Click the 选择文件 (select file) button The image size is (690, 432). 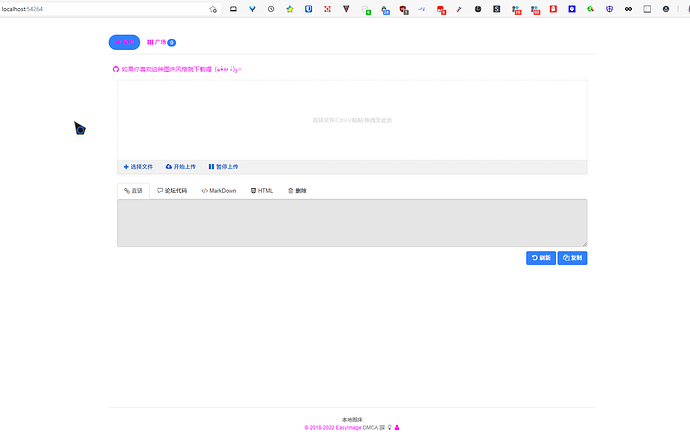pyautogui.click(x=138, y=167)
